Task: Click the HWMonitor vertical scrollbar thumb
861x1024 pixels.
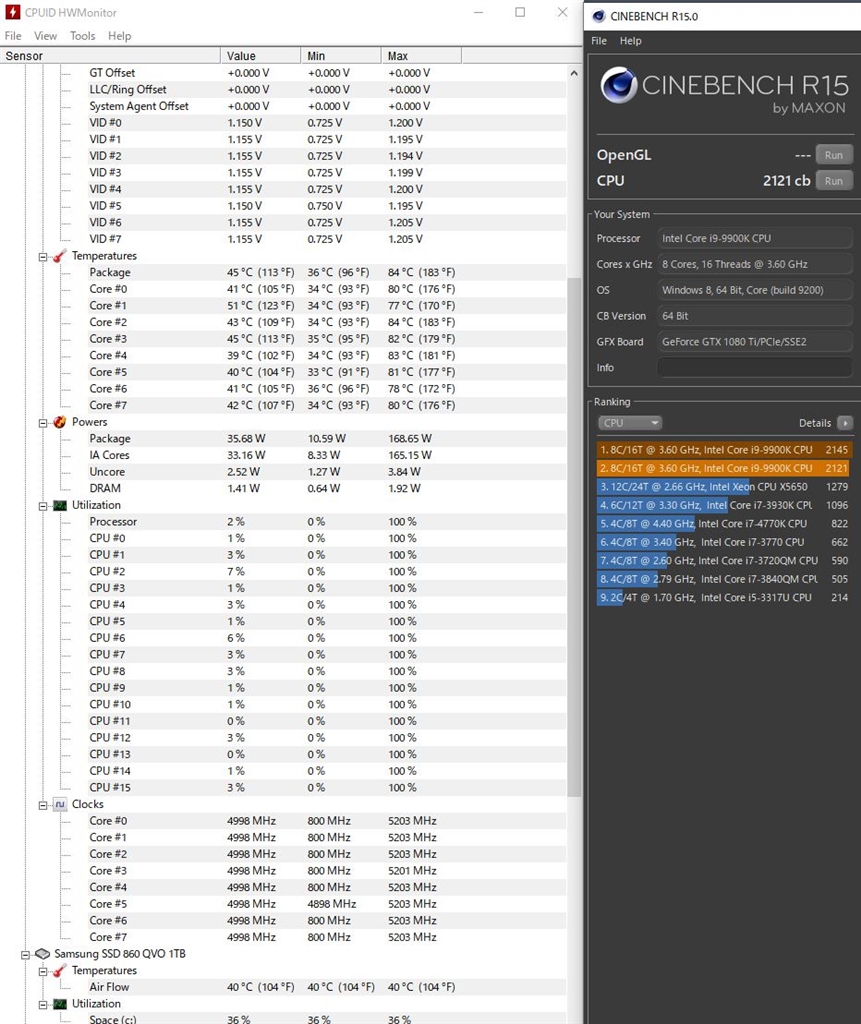Action: [574, 537]
